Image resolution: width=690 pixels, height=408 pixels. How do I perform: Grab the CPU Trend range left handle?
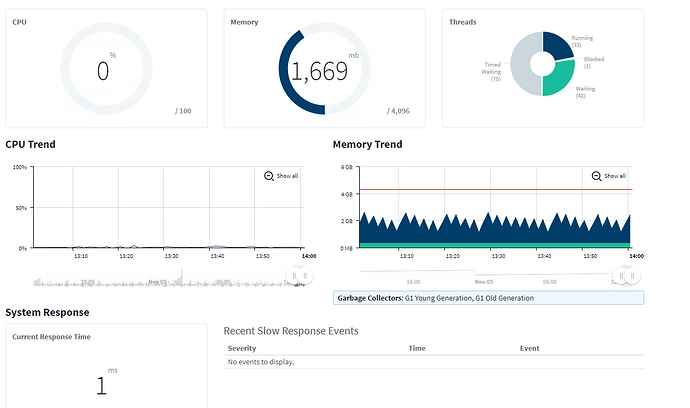coord(294,276)
